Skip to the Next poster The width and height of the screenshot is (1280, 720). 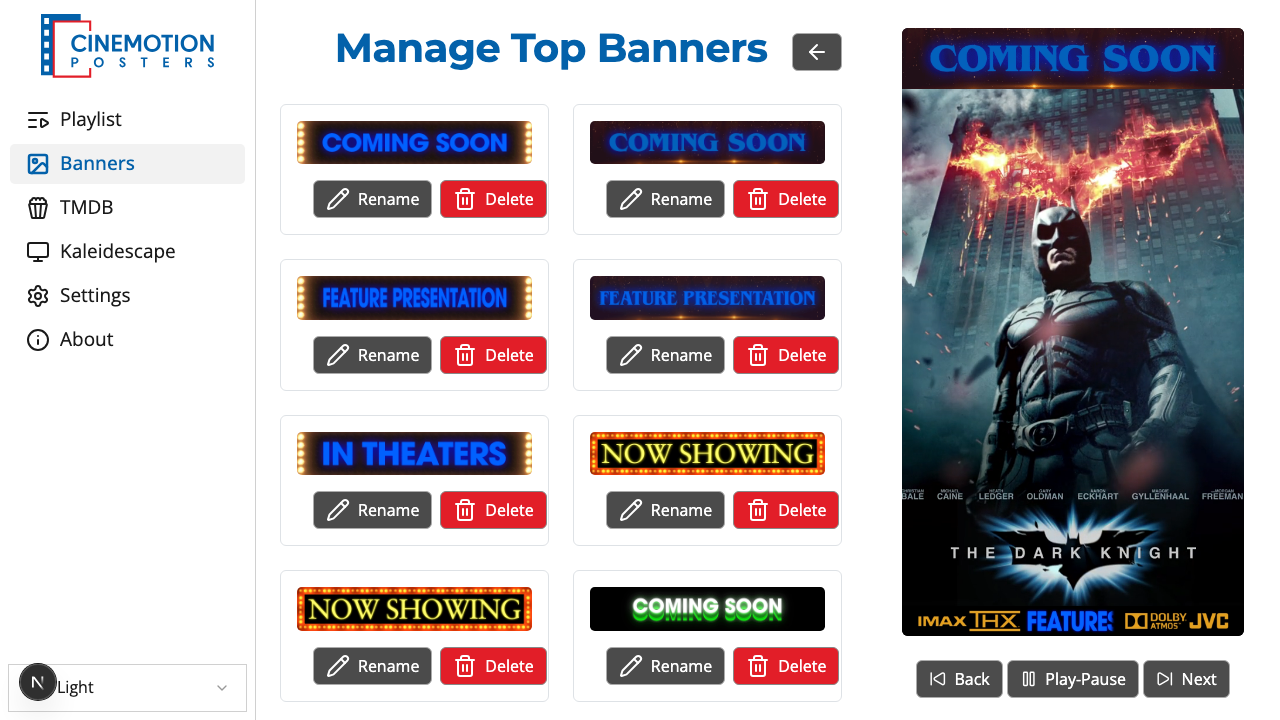[1186, 679]
